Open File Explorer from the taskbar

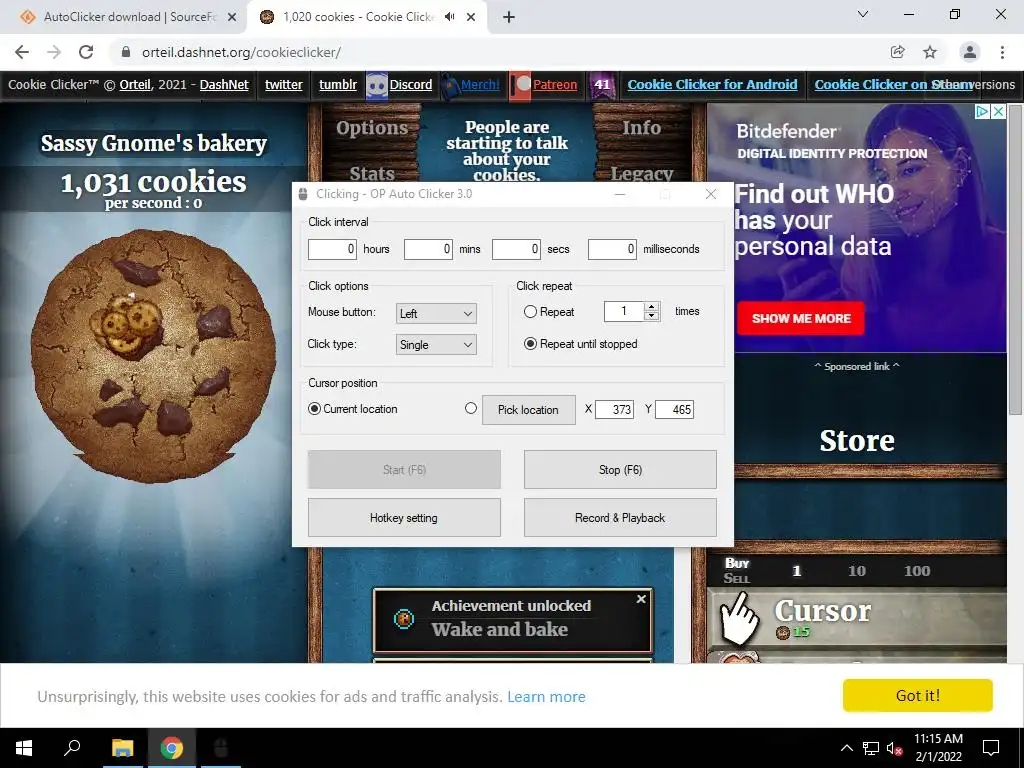(122, 748)
